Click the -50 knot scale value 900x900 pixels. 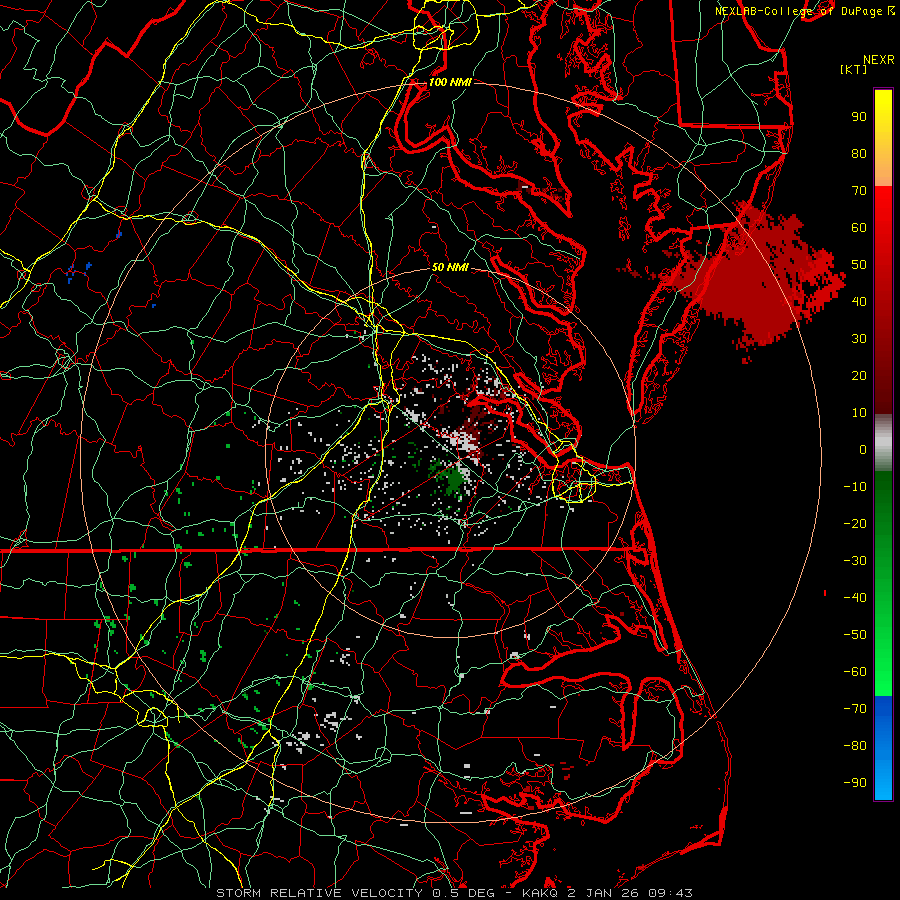855,635
